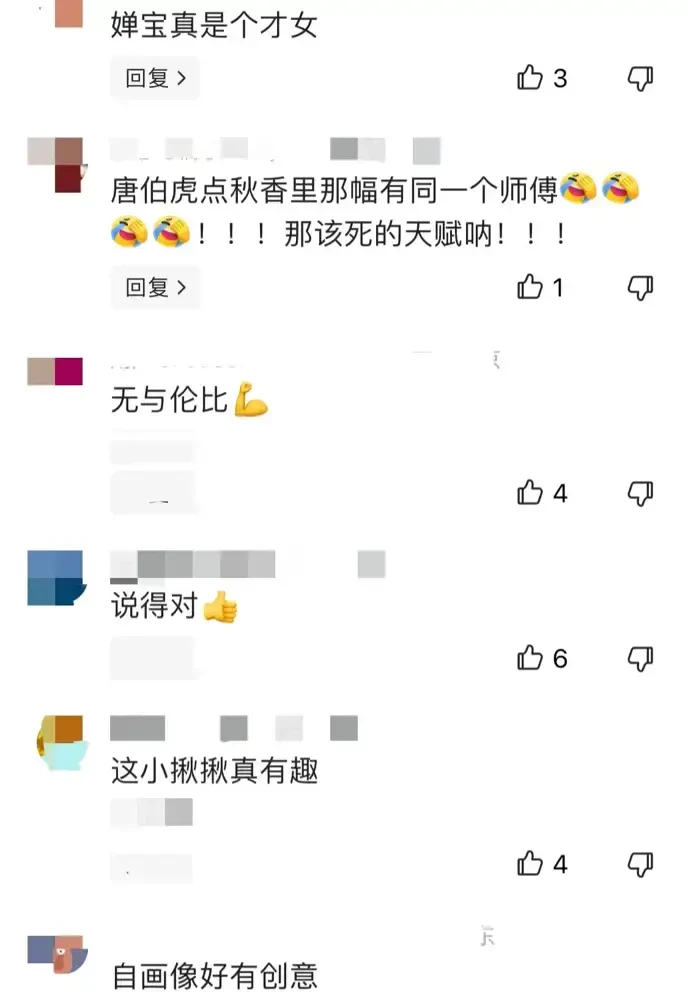The width and height of the screenshot is (688, 1000).
Task: Open avatar of 这小揪揪真有趣 commenter
Action: [60, 742]
